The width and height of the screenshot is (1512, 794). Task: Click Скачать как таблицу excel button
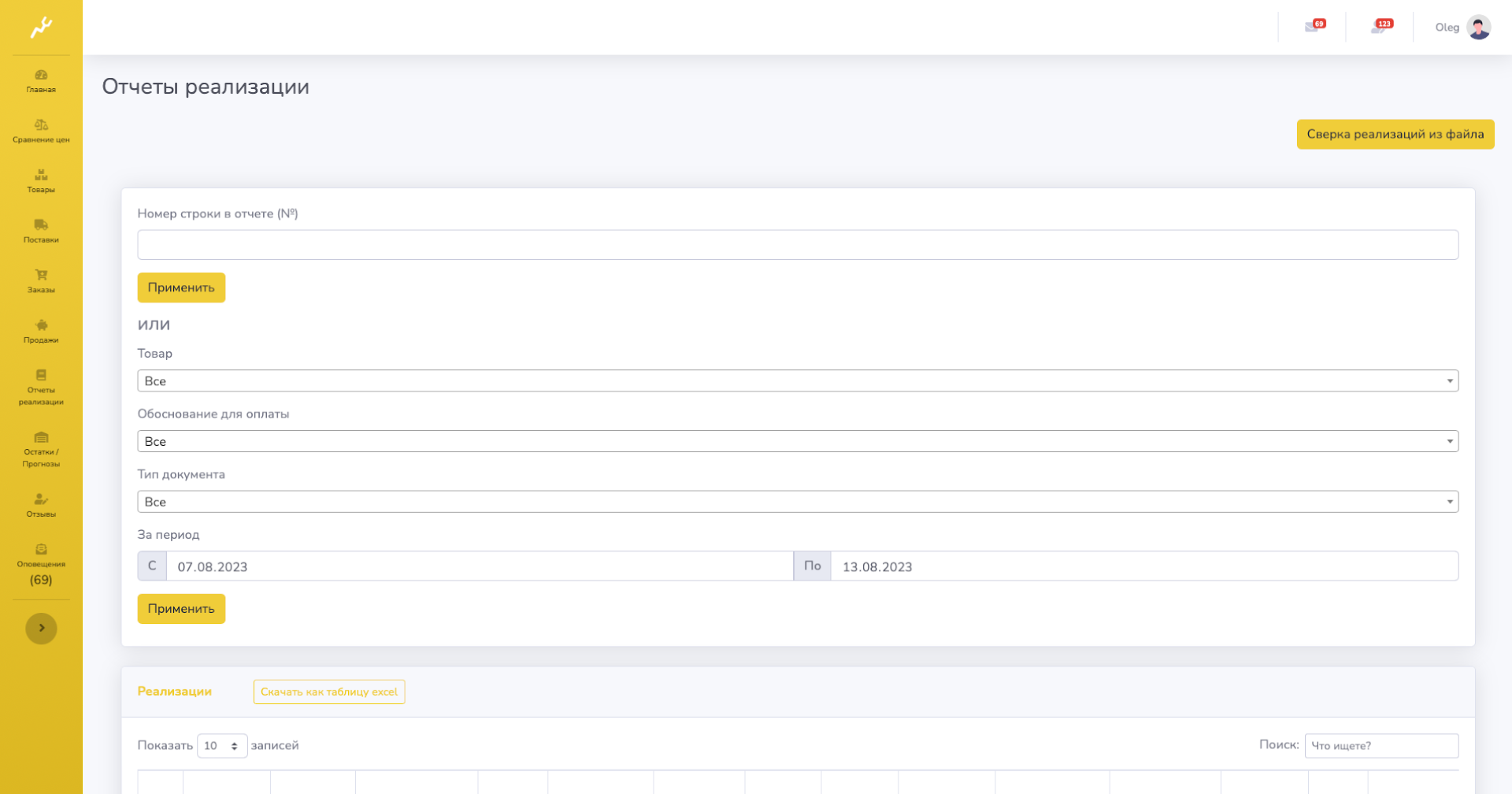pos(329,692)
